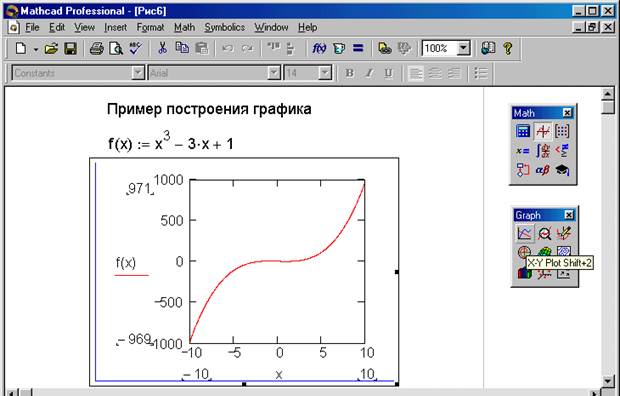
Task: Click the Calculate equals sign icon
Action: (x=358, y=49)
